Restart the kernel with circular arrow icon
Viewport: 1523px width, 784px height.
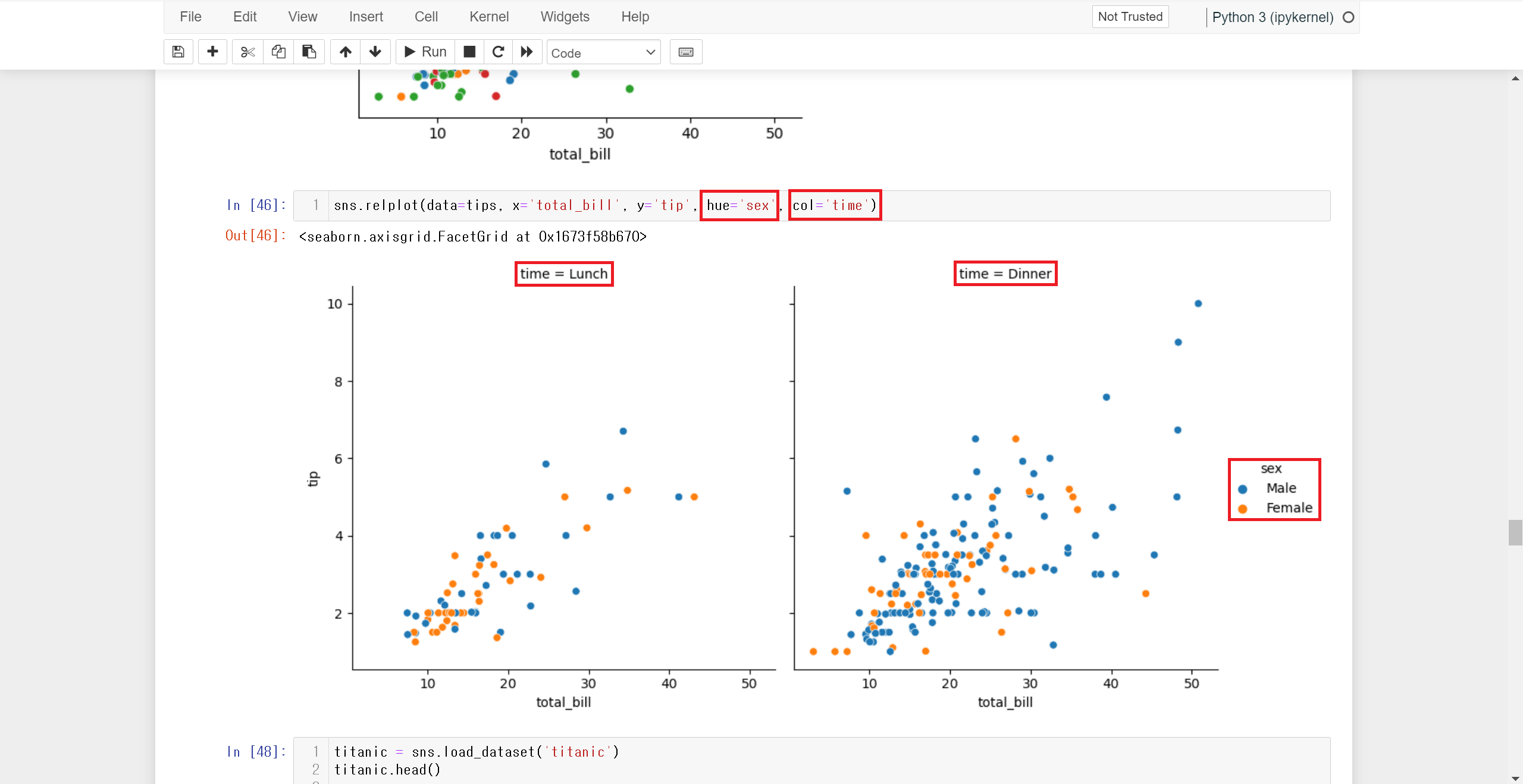tap(499, 52)
